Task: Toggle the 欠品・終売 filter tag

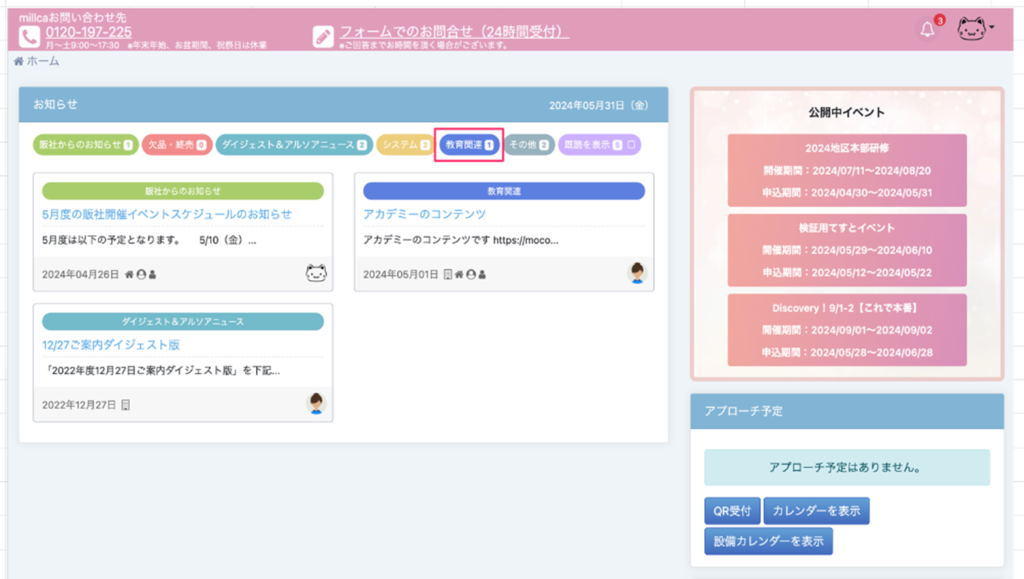Action: click(175, 145)
